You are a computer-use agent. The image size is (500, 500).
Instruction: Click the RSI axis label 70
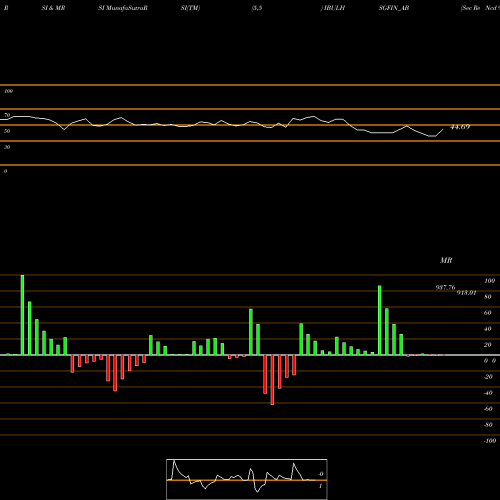pyautogui.click(x=7, y=115)
